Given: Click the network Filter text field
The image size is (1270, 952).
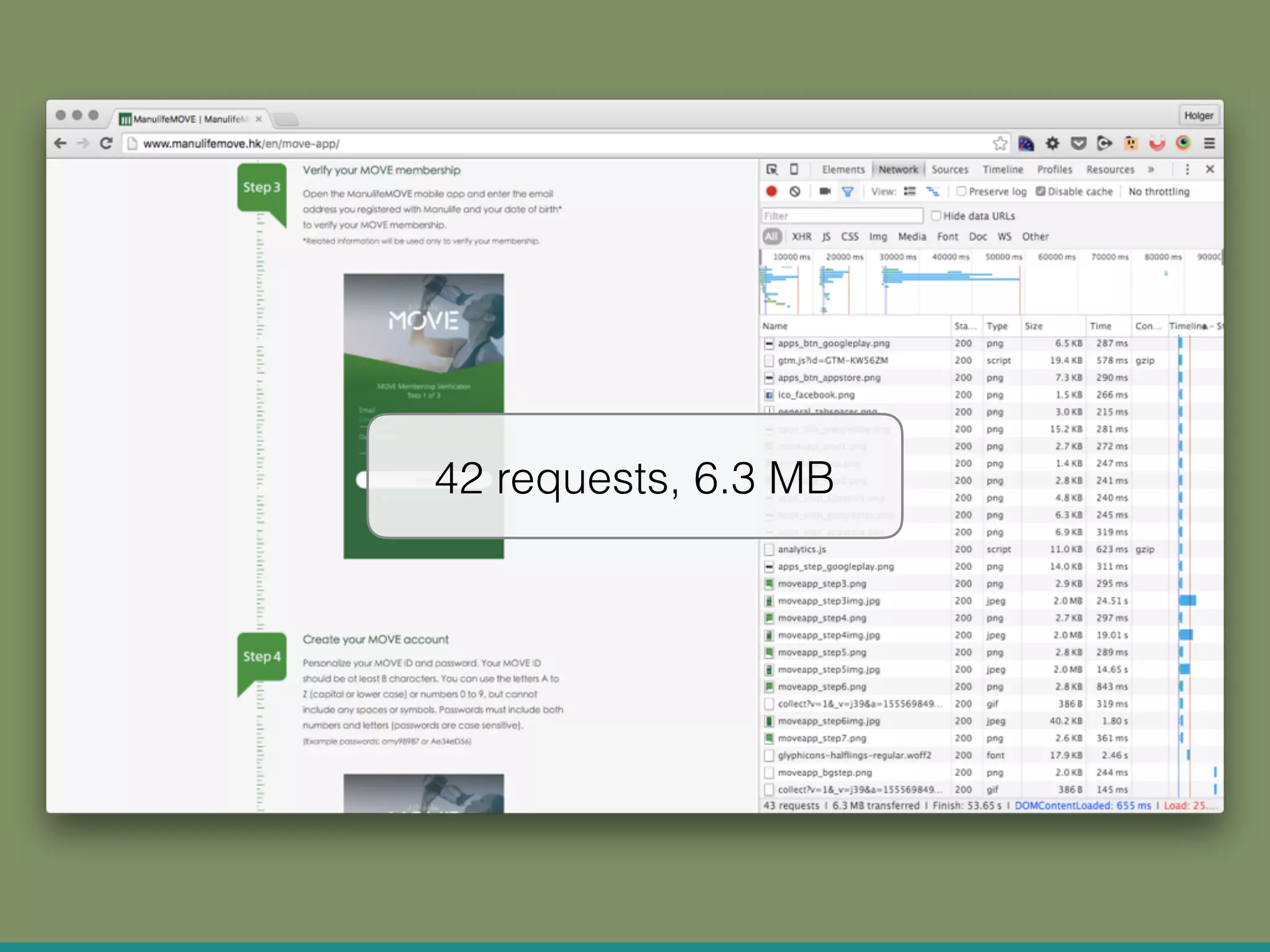Looking at the screenshot, I should [842, 216].
